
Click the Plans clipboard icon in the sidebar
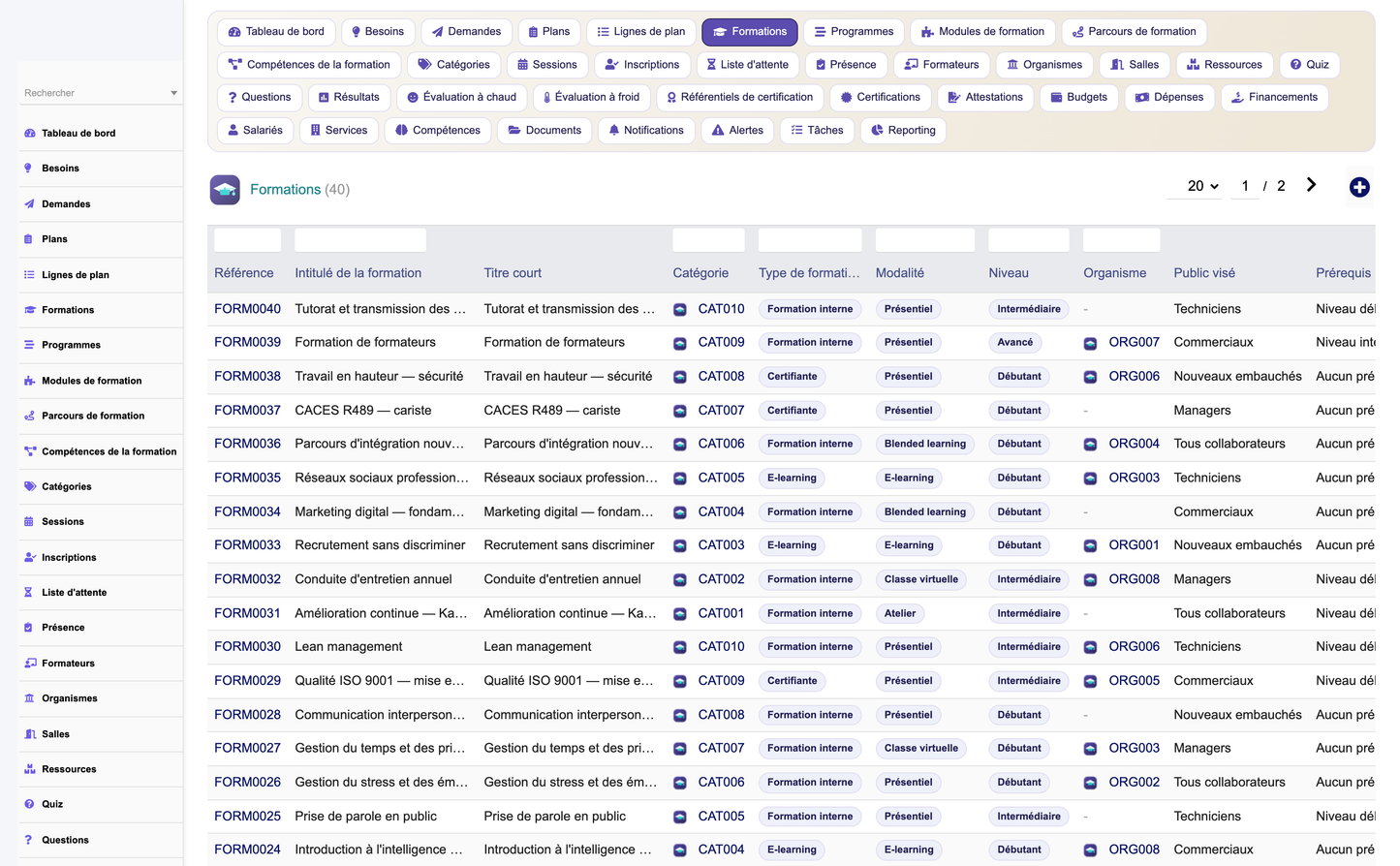click(29, 239)
